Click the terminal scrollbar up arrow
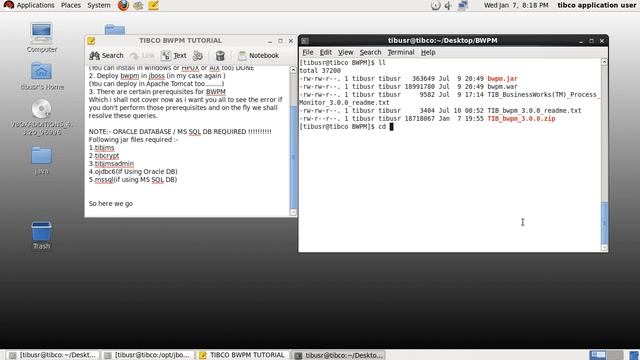The image size is (640, 360). pos(604,62)
